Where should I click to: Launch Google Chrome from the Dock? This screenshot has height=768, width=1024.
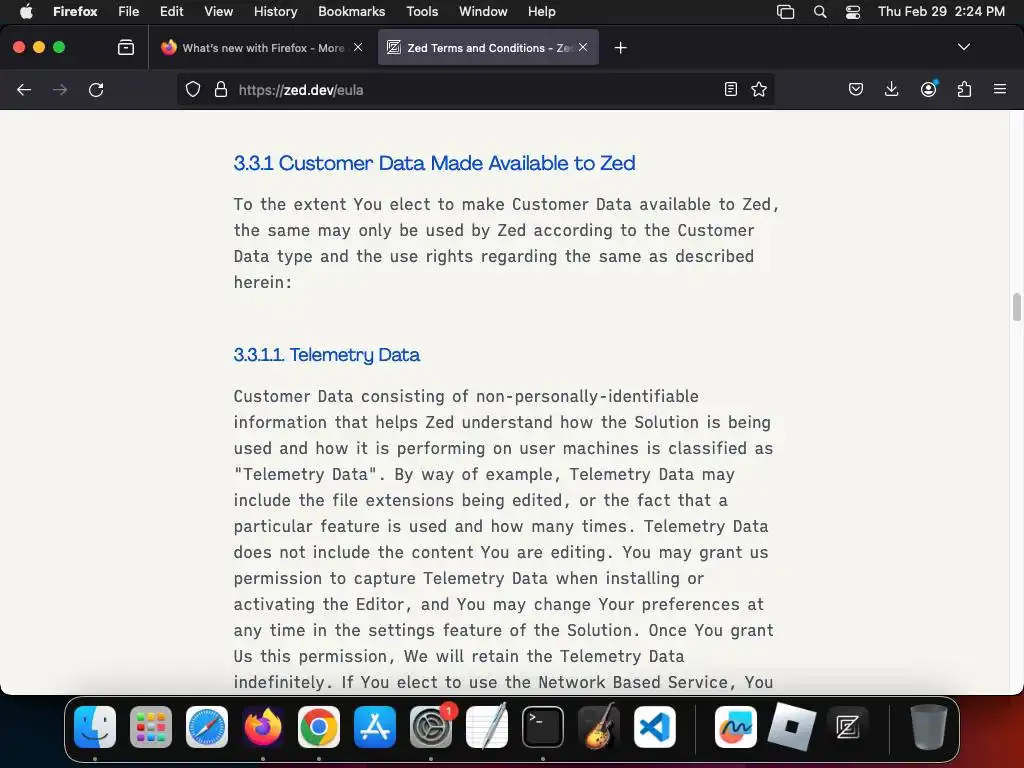pyautogui.click(x=319, y=727)
